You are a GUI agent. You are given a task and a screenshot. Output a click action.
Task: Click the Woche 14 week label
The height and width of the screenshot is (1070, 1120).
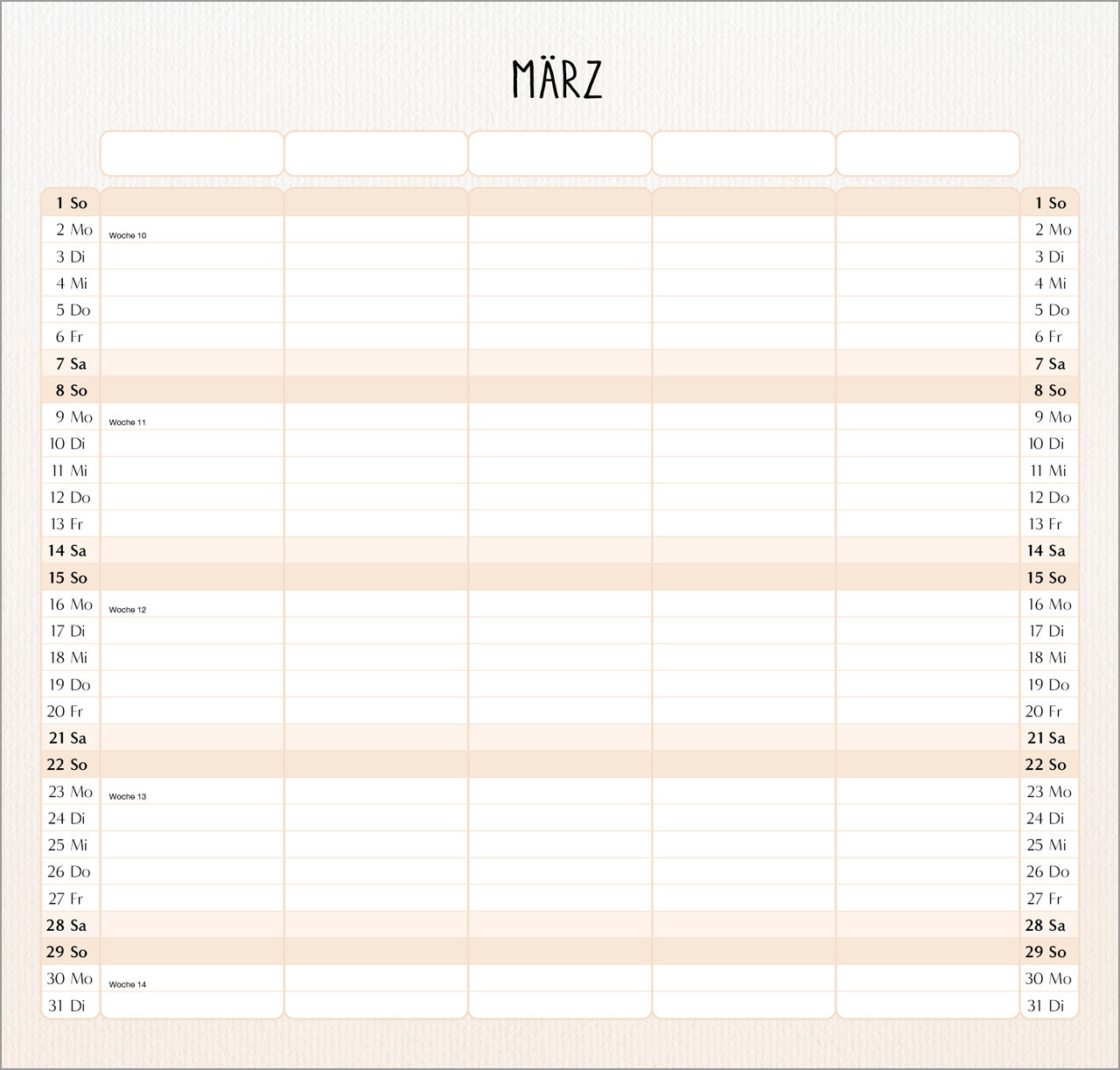(x=128, y=984)
